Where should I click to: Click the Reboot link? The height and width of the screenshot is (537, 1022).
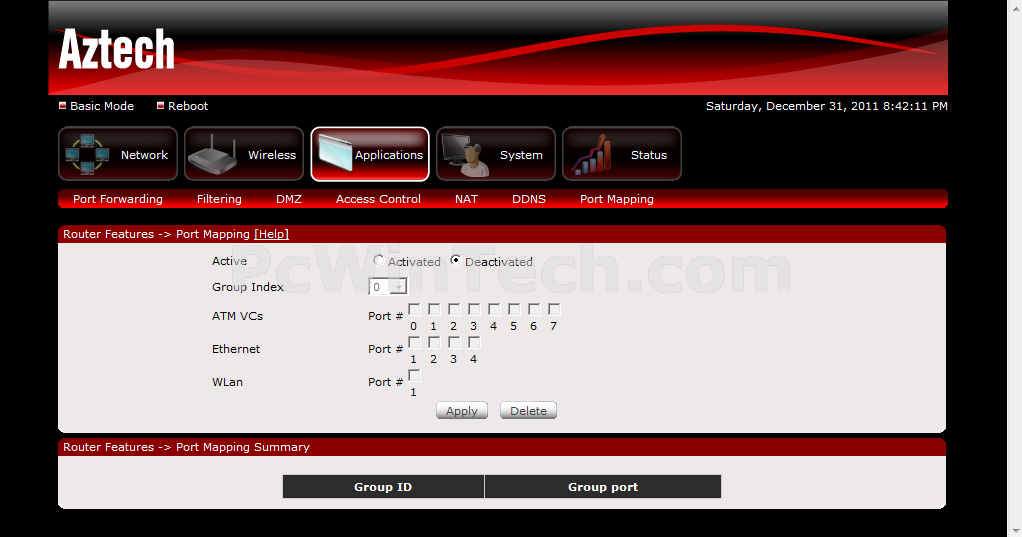click(x=188, y=106)
